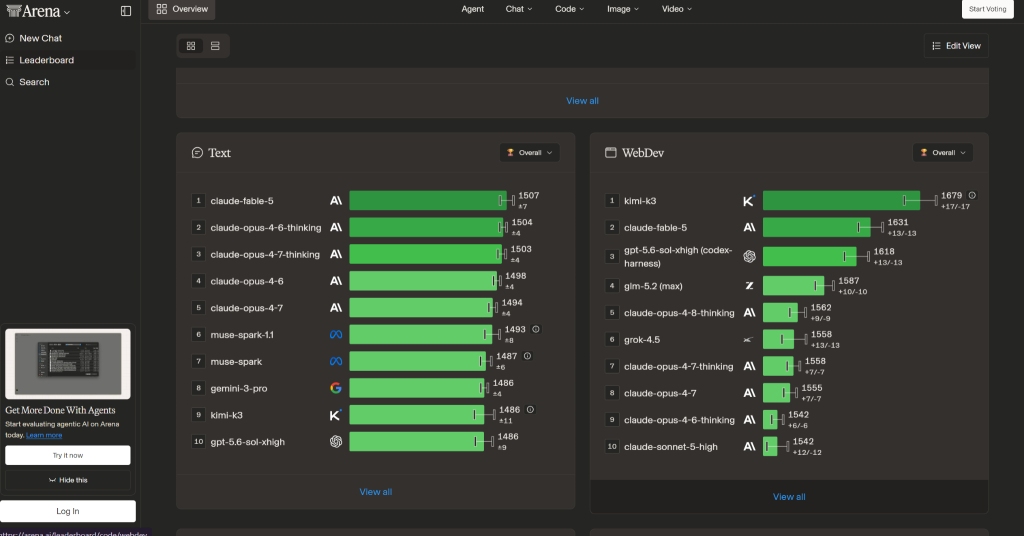Image resolution: width=1024 pixels, height=536 pixels.
Task: Click info icon next to muse-spark-1.1 score
Action: (x=536, y=329)
